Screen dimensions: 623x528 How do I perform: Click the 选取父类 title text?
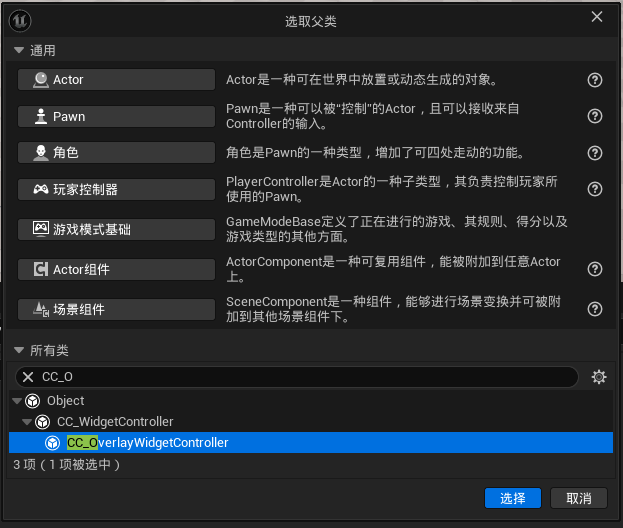(311, 21)
